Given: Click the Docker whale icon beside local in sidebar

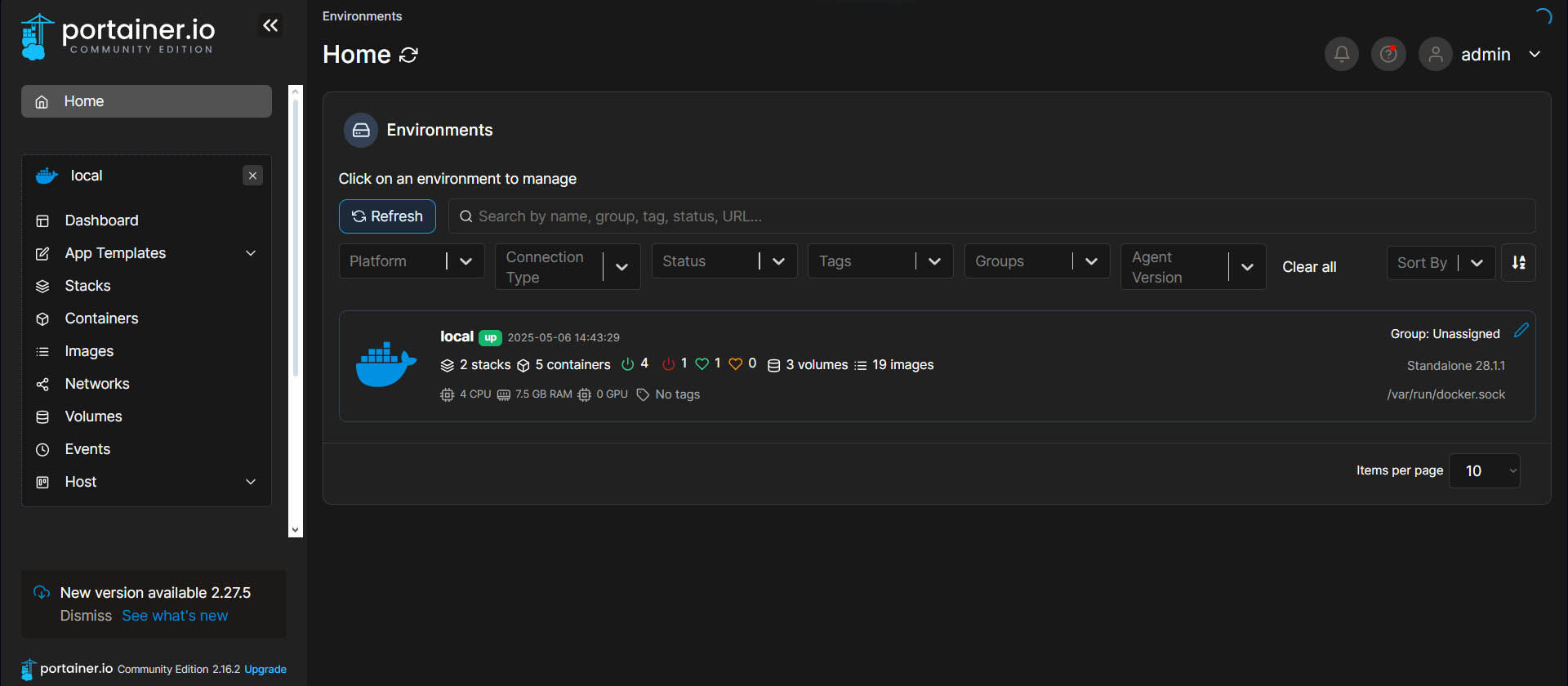Looking at the screenshot, I should tap(47, 176).
